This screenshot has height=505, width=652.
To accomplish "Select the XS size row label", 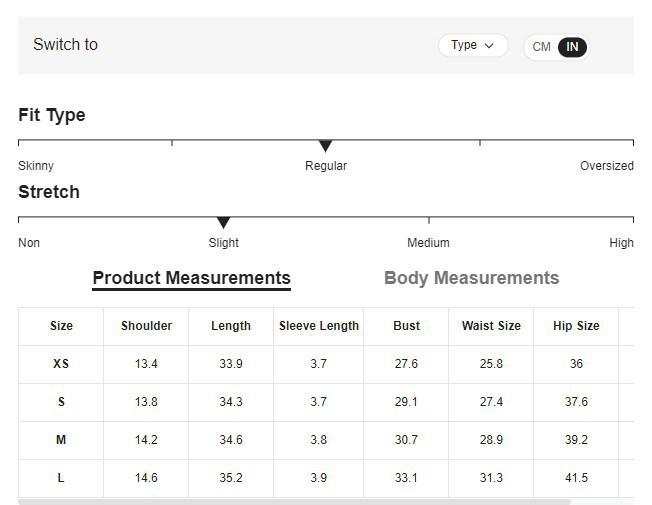I will click(61, 364).
